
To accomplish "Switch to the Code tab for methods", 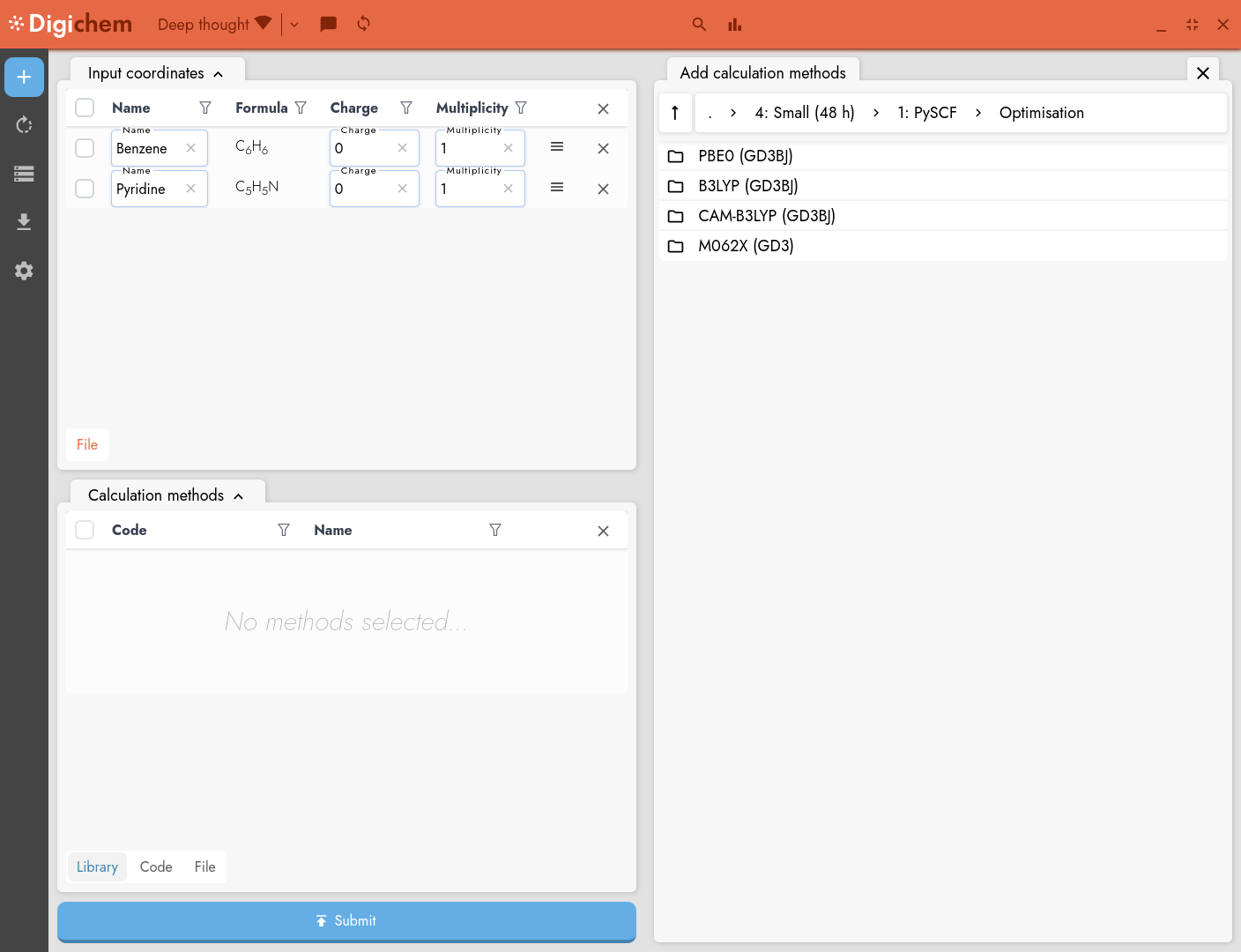I will (156, 866).
